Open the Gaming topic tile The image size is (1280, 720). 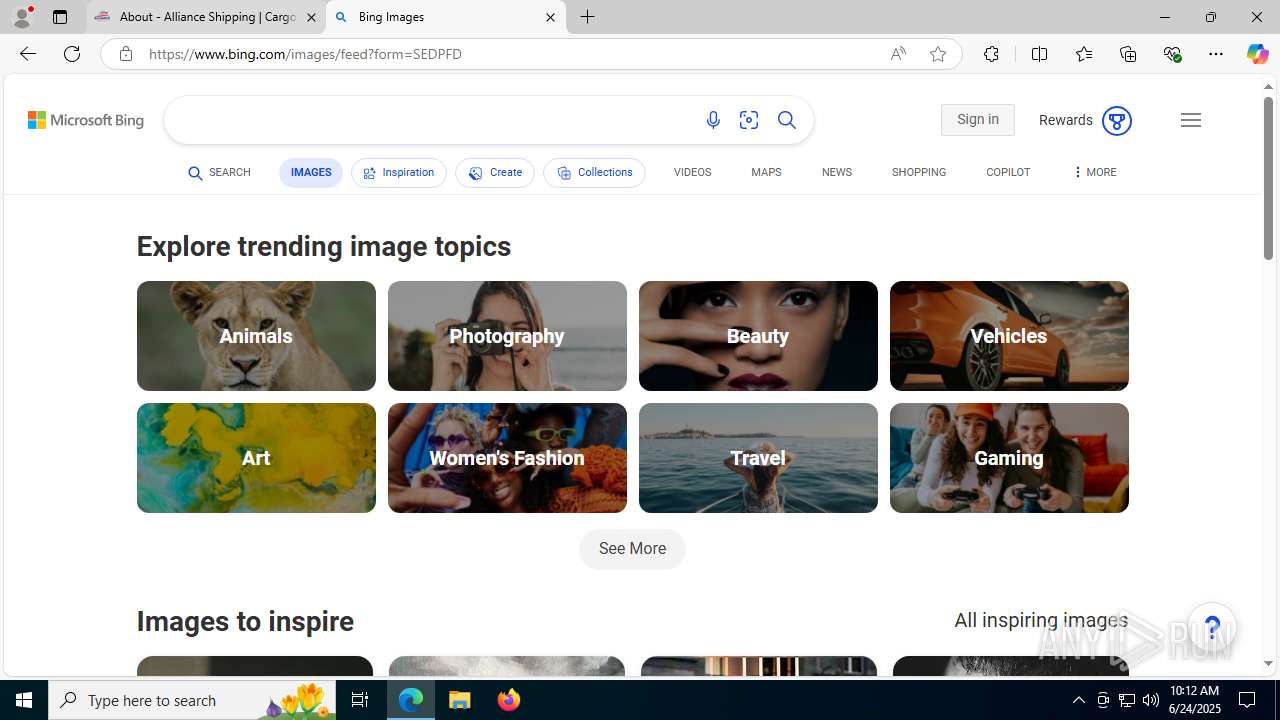pos(1009,458)
